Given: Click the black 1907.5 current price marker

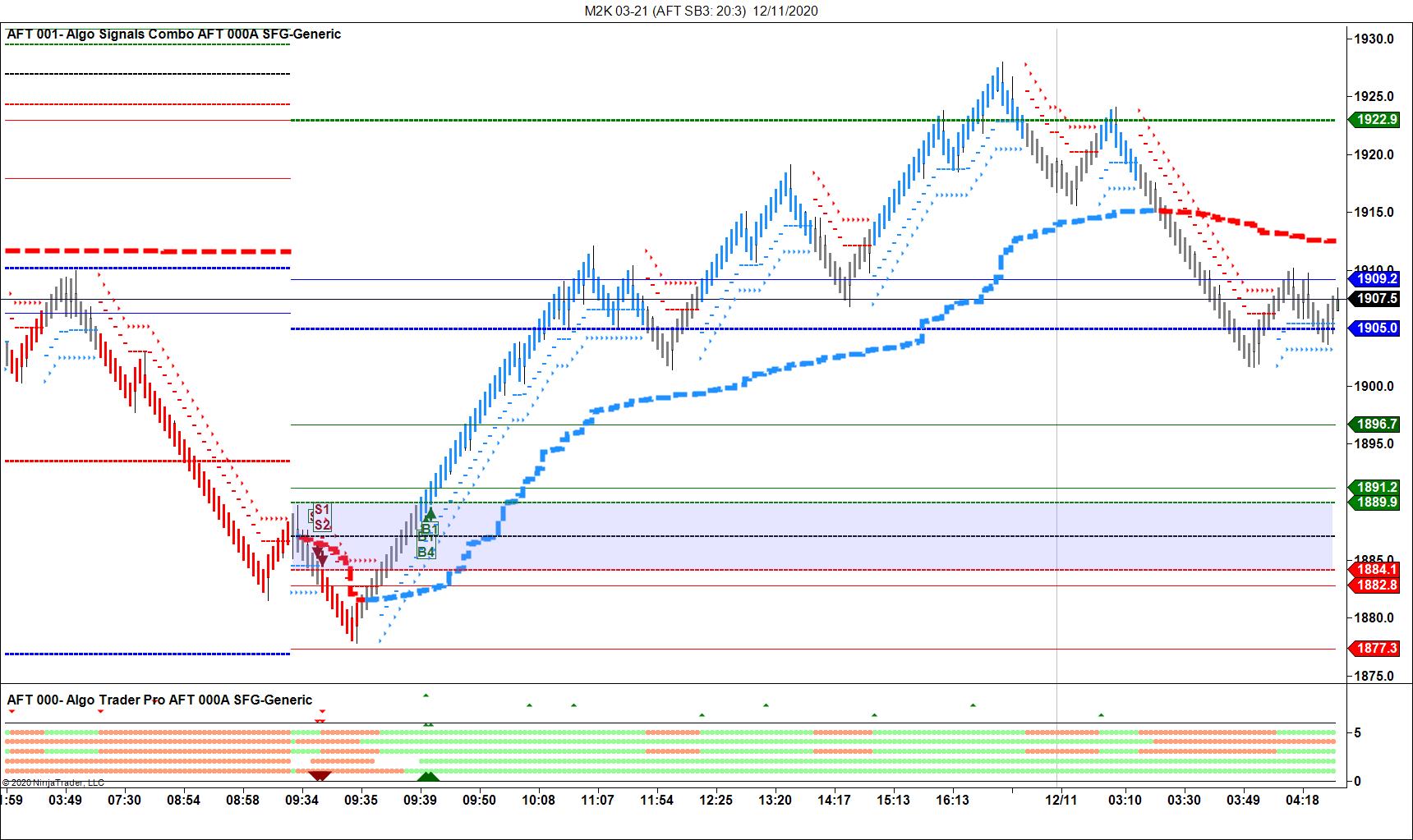Looking at the screenshot, I should pyautogui.click(x=1376, y=299).
